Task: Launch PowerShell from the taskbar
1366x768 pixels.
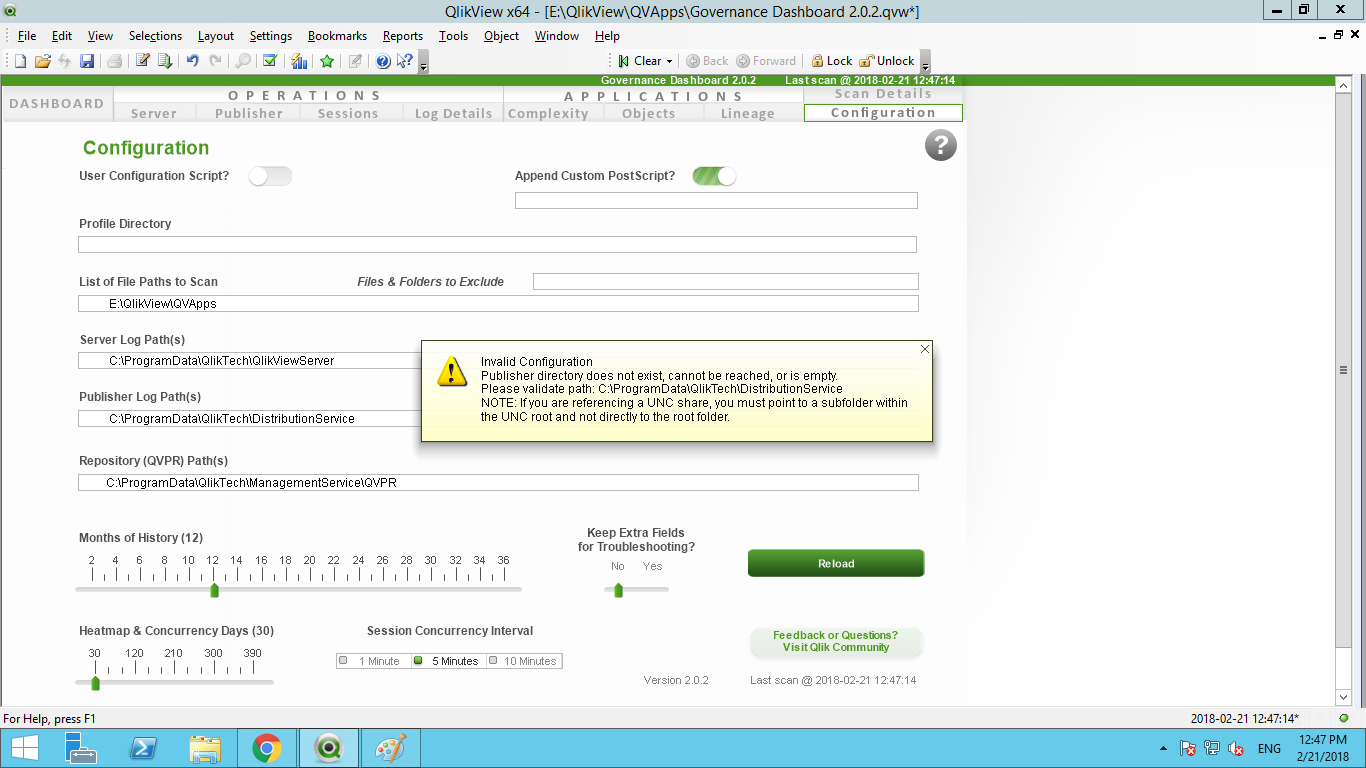Action: (x=143, y=748)
